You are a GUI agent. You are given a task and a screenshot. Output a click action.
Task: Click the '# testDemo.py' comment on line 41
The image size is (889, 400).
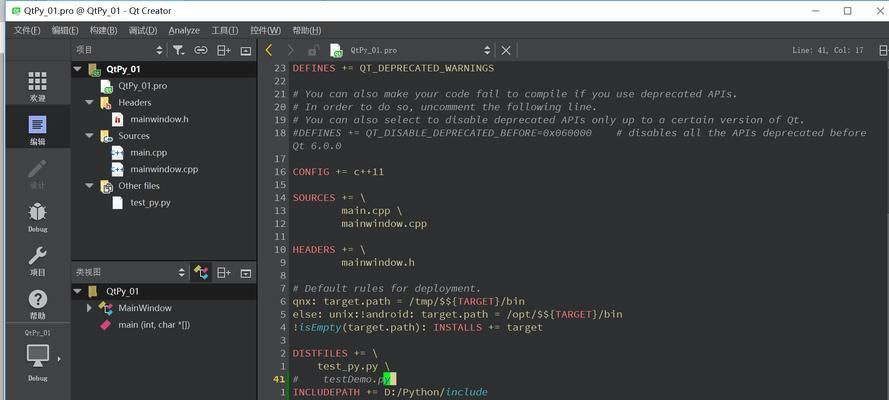[x=344, y=379]
